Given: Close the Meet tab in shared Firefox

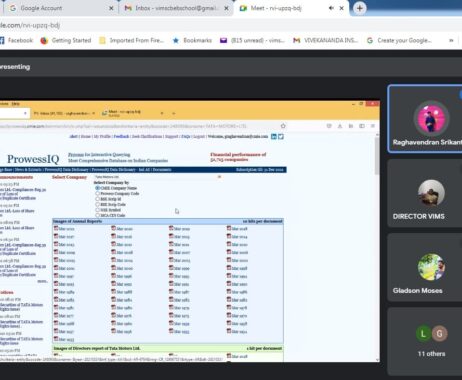Looking at the screenshot, I should (162, 113).
